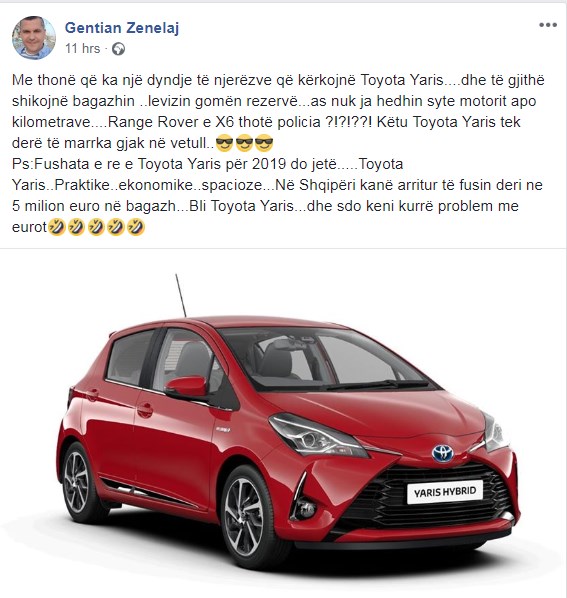Click the 'YARIS HYBRID' license plate
The image size is (567, 598).
pyautogui.click(x=445, y=492)
